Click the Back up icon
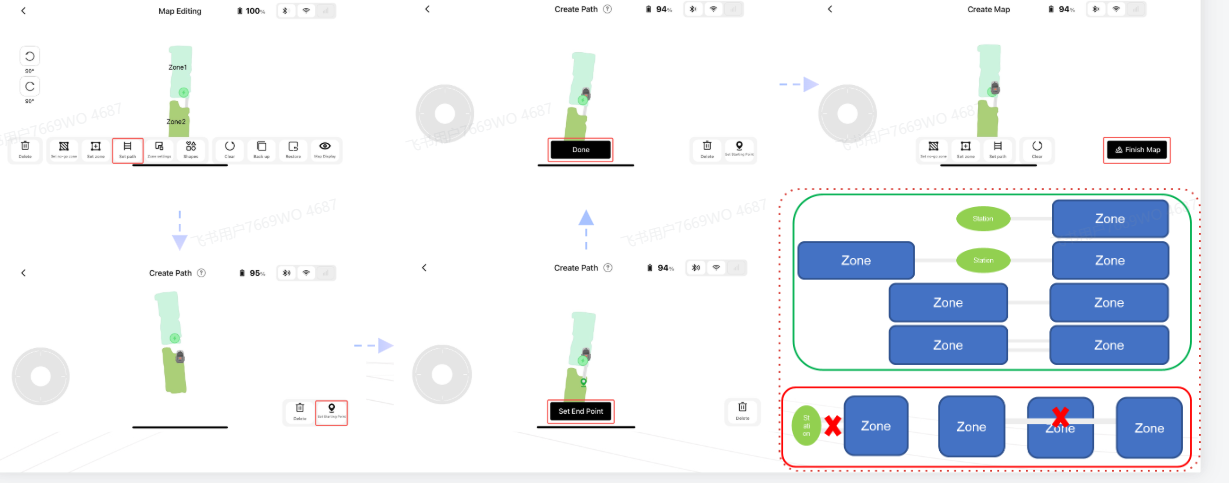Viewport: 1229px width, 483px height. [261, 150]
